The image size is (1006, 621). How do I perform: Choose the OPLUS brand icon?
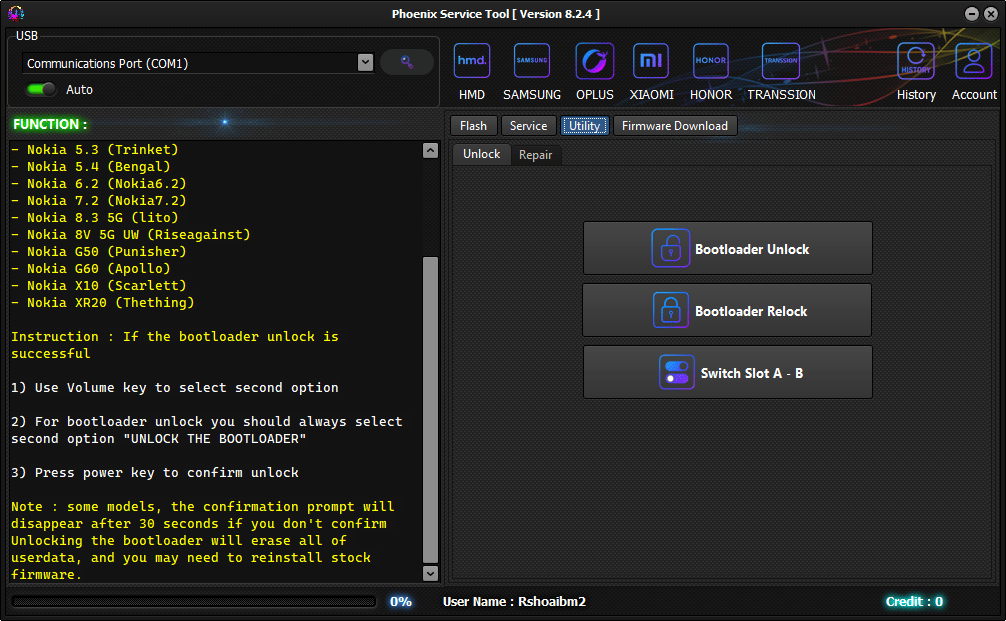(x=595, y=62)
